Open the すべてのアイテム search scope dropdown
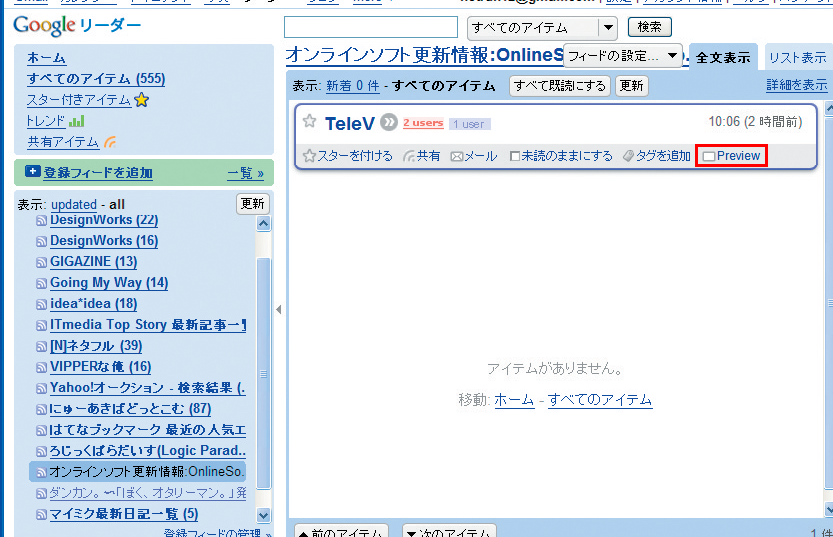833x537 pixels. [x=542, y=28]
